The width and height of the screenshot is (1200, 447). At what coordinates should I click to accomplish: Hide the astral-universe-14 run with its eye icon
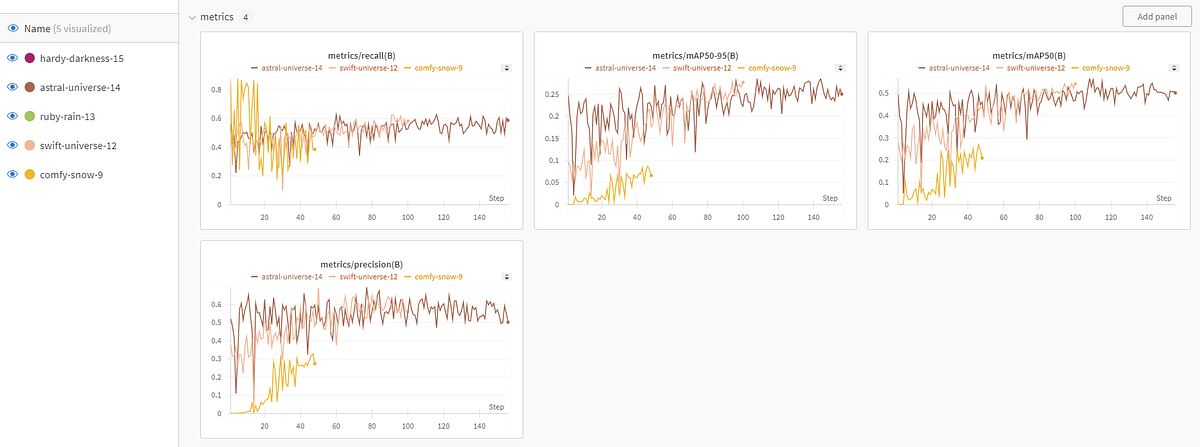(x=14, y=87)
